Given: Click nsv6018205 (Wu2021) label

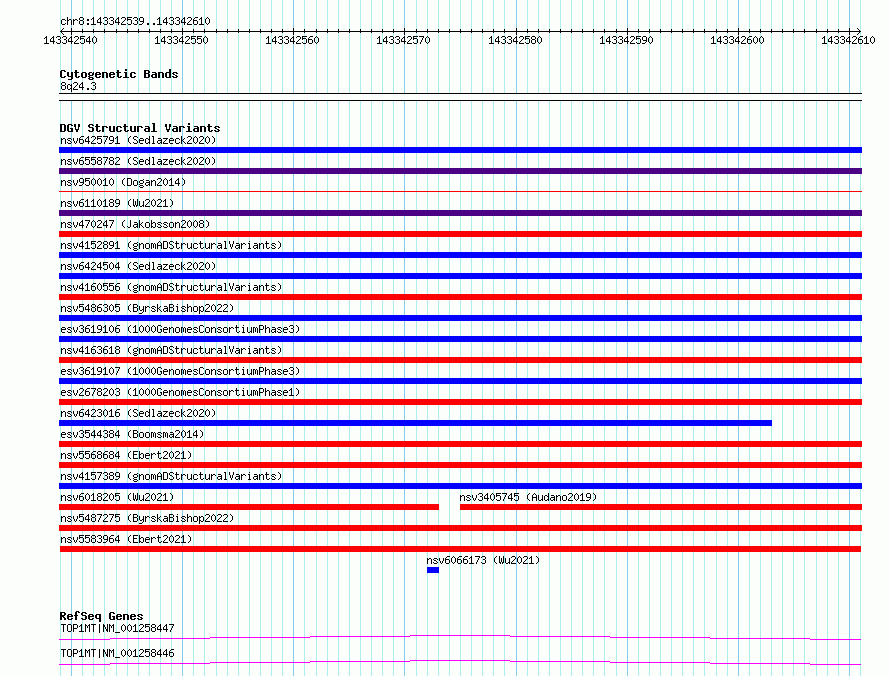Looking at the screenshot, I should (x=117, y=497).
